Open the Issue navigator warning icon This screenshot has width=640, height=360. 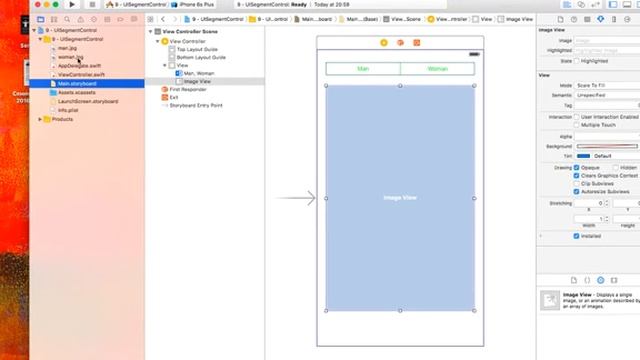80,19
